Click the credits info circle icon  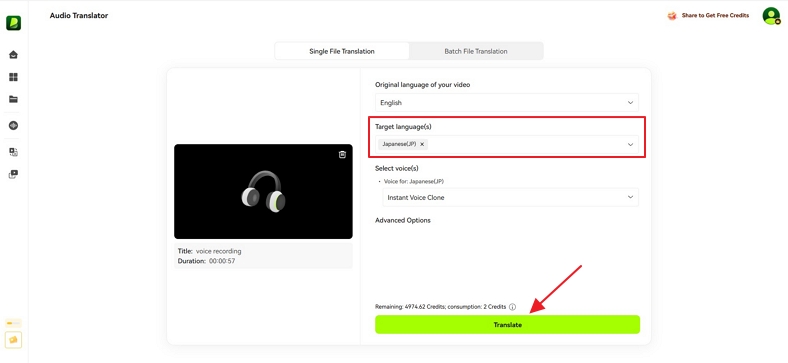512,307
